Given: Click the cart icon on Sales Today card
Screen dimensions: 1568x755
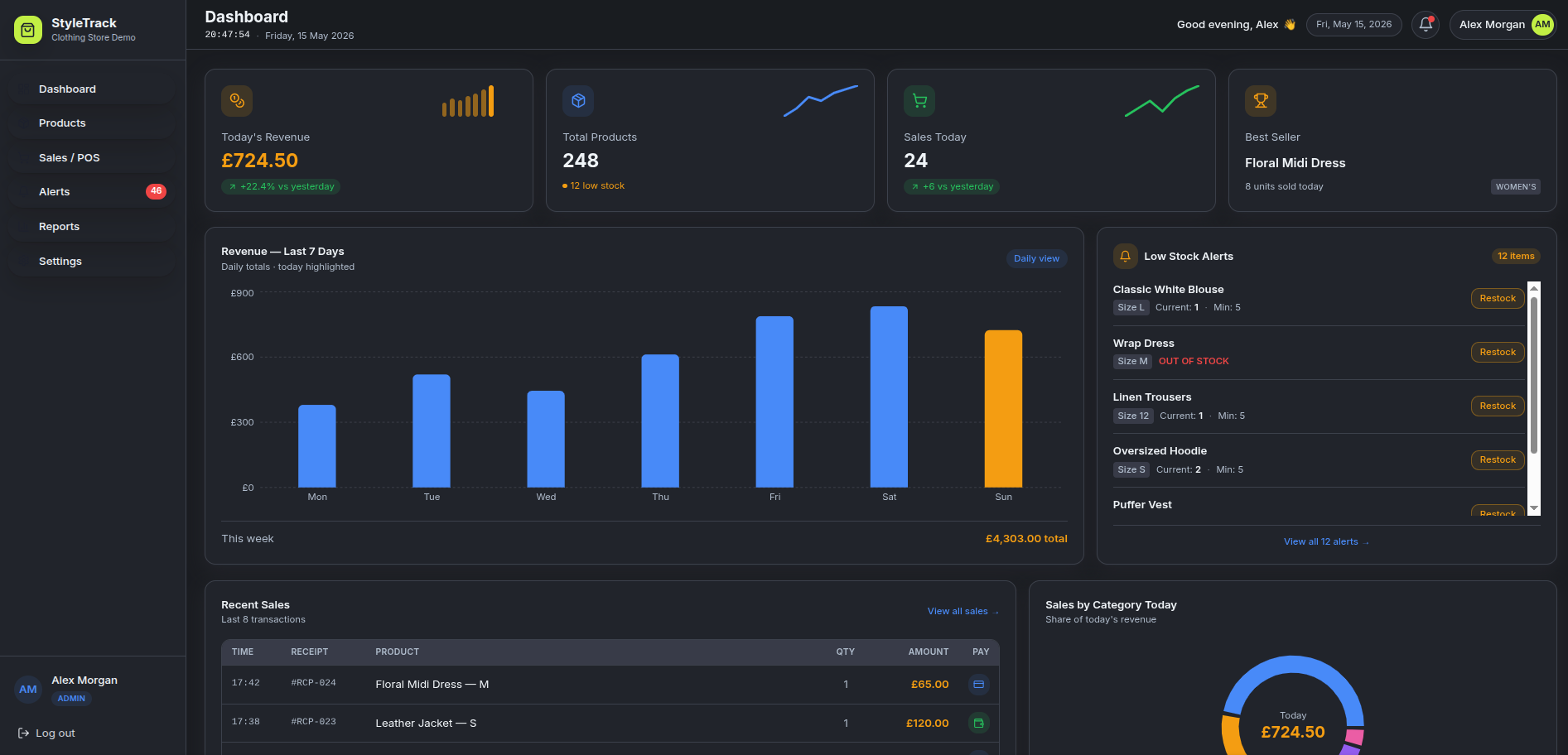Looking at the screenshot, I should point(919,101).
